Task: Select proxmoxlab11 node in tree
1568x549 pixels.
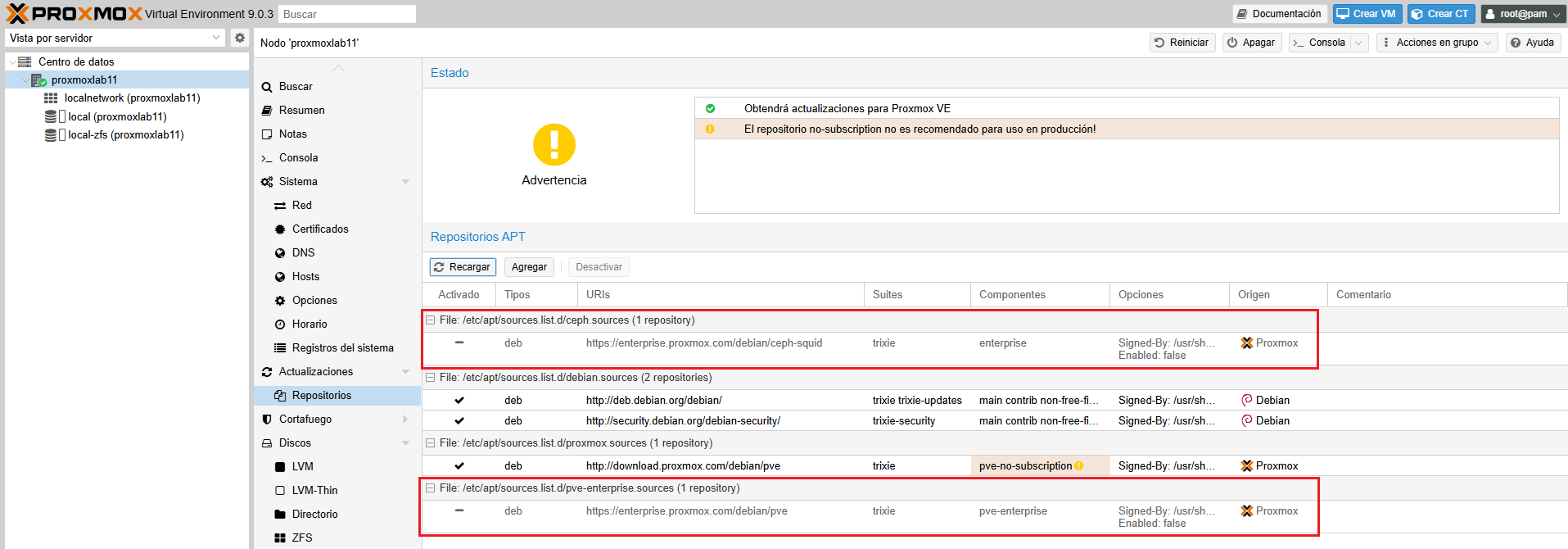Action: 84,79
